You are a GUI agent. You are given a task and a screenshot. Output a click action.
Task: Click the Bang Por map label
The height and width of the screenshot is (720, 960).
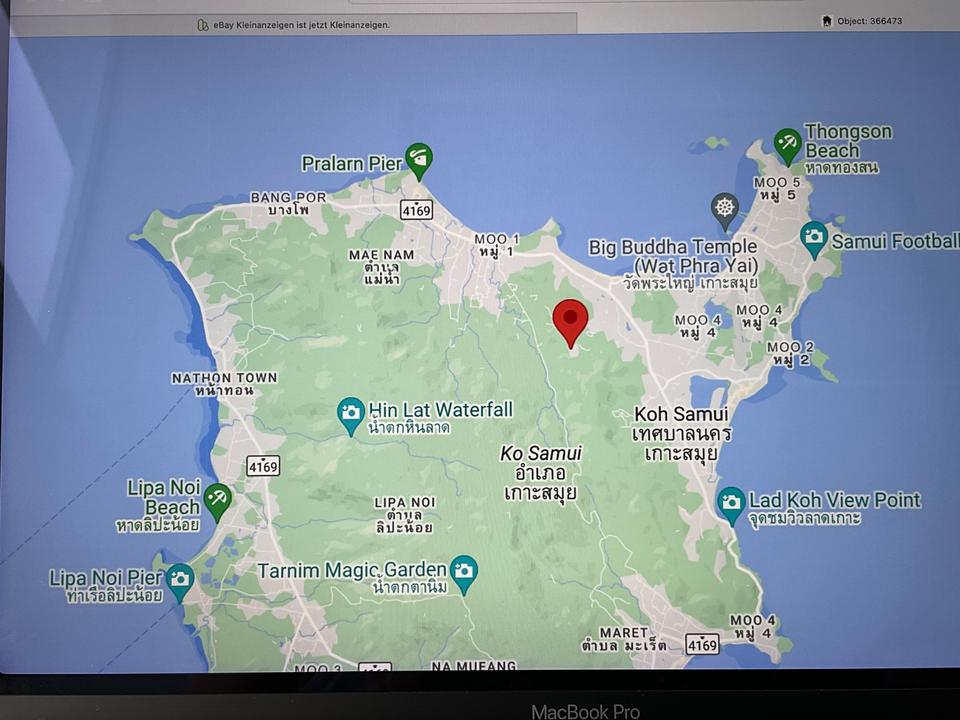click(x=288, y=197)
